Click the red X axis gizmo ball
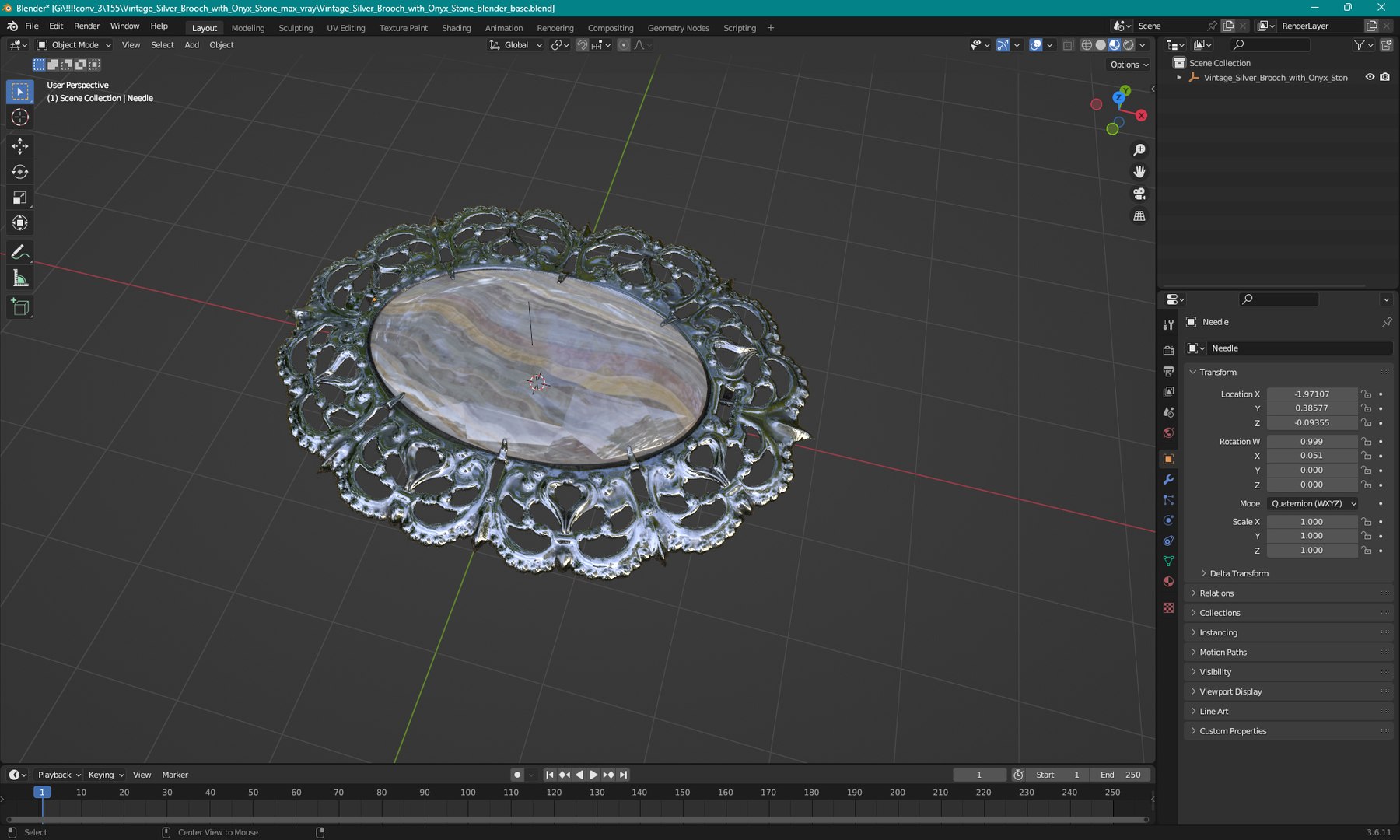This screenshot has width=1400, height=840. tap(1141, 115)
